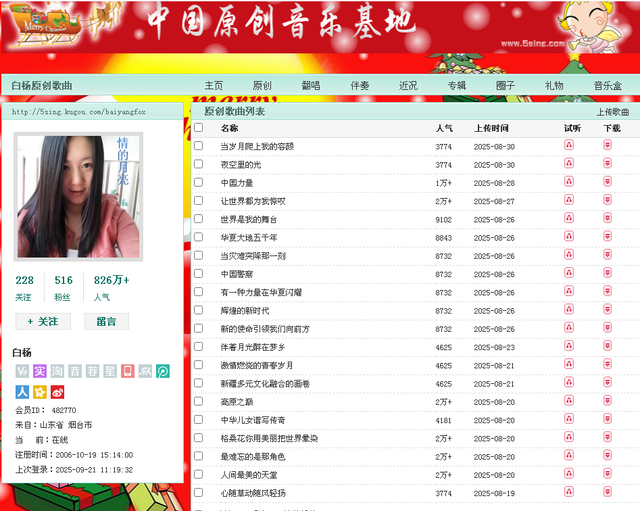This screenshot has width=640, height=511.
Task: Open the song 激情燃烧的青春岁月
Action: [257, 365]
